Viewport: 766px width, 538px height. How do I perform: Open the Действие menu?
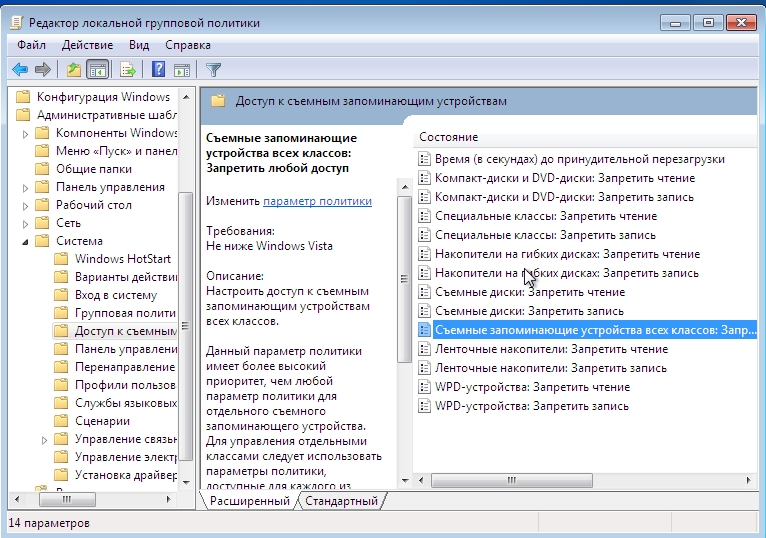87,45
